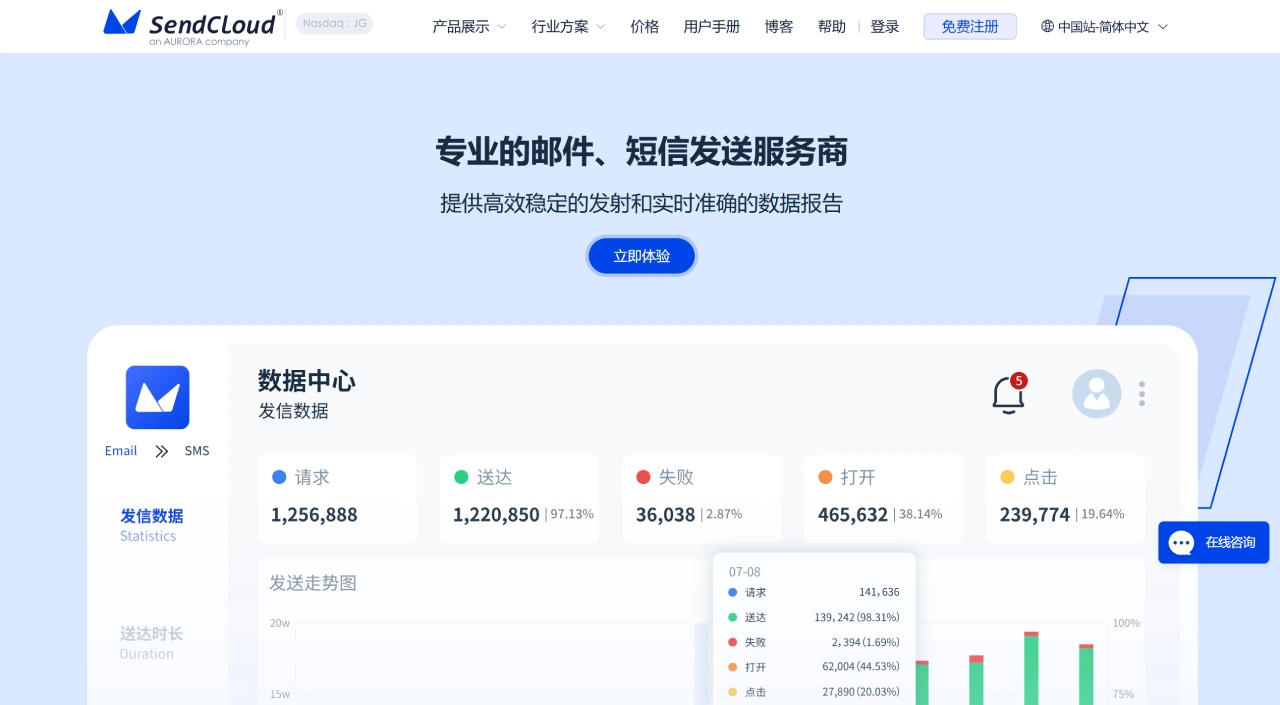This screenshot has width=1280, height=705.
Task: Click the yellow dot beside 点击 card
Action: pyautogui.click(x=1007, y=477)
